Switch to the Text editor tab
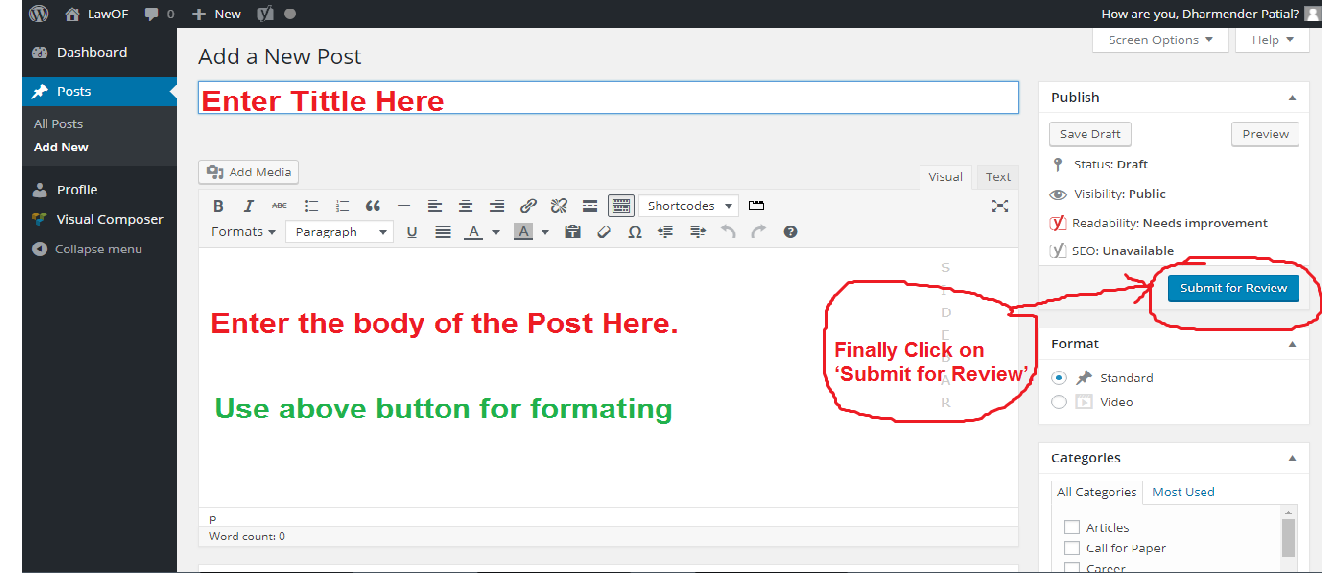 pyautogui.click(x=998, y=177)
